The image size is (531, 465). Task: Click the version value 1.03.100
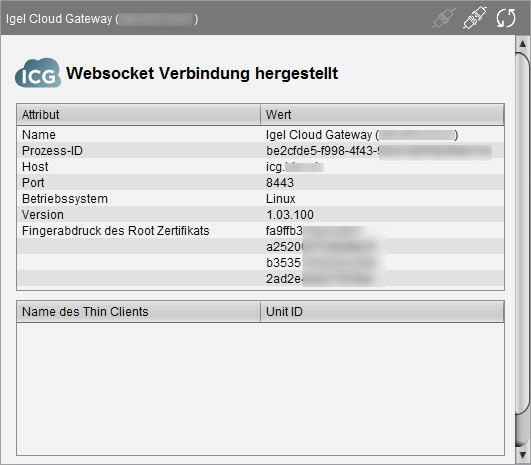(290, 215)
